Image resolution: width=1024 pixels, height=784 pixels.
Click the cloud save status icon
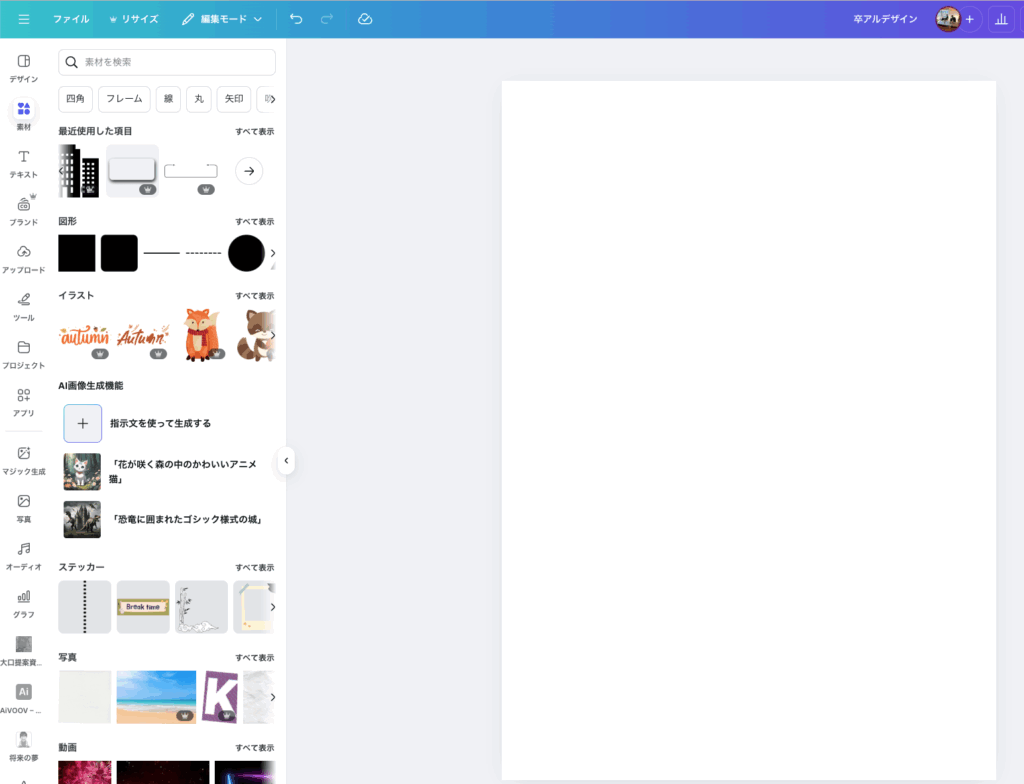click(x=365, y=19)
